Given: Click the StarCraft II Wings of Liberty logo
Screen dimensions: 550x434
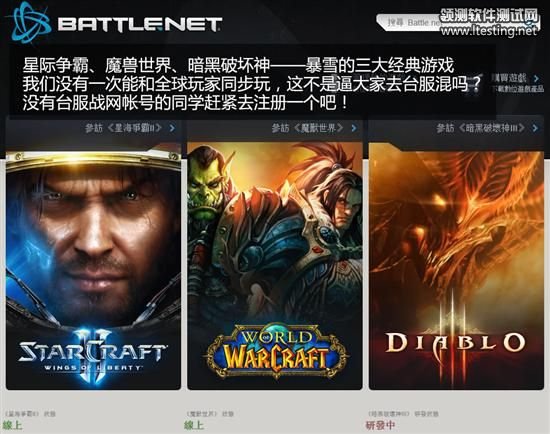Looking at the screenshot, I should [x=93, y=355].
